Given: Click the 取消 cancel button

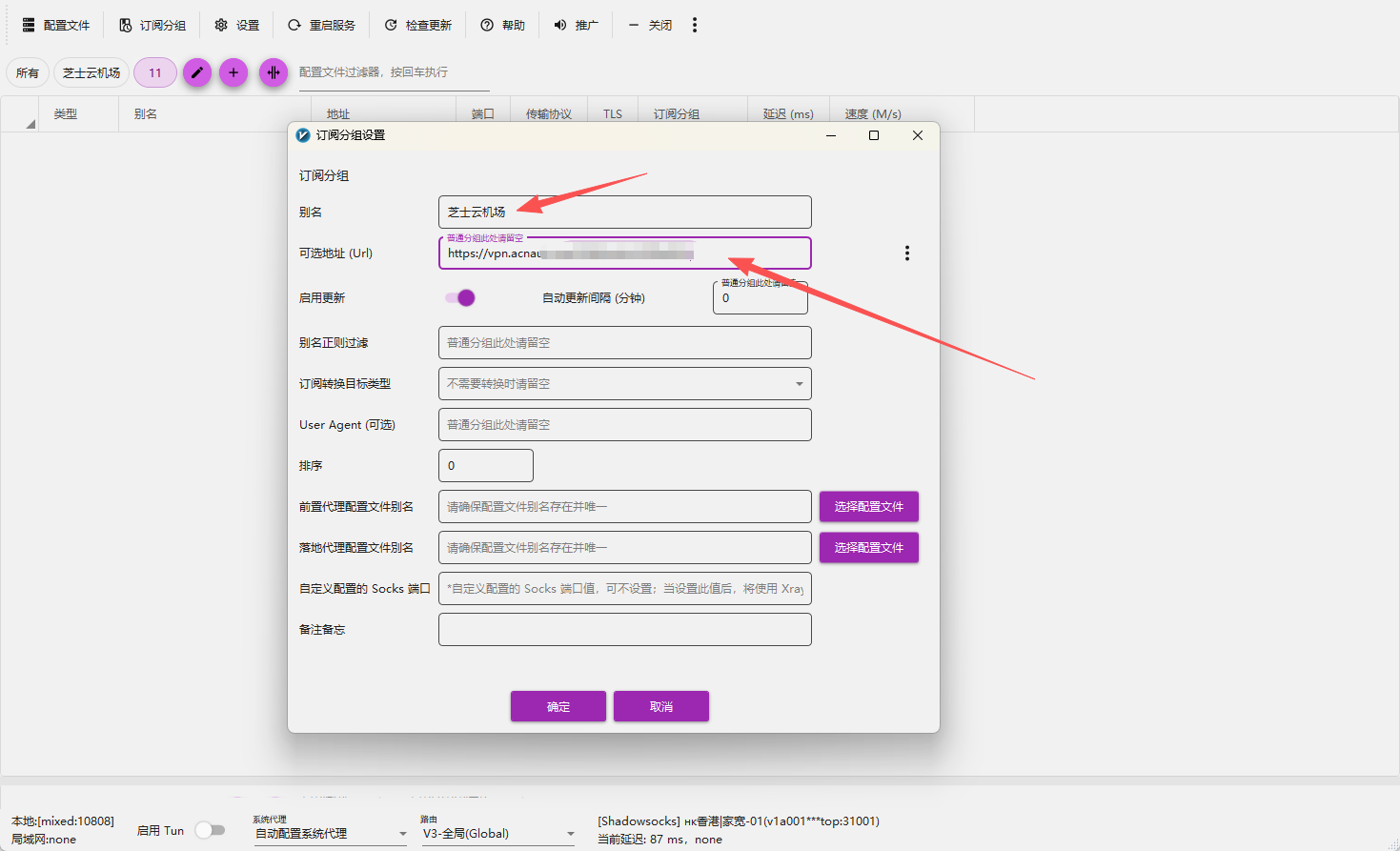Looking at the screenshot, I should point(661,706).
